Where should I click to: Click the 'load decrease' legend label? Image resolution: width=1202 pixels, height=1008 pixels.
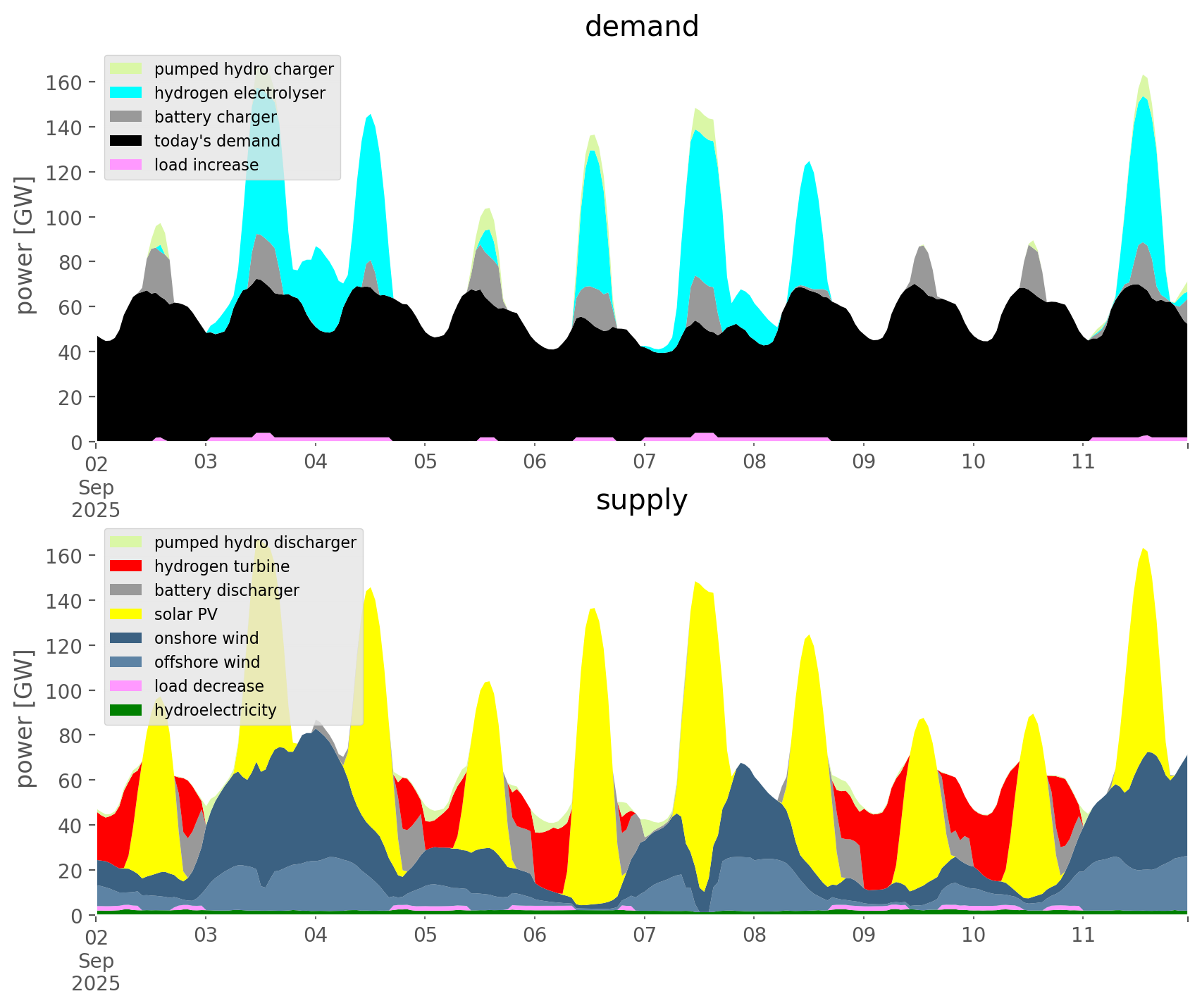[x=209, y=686]
